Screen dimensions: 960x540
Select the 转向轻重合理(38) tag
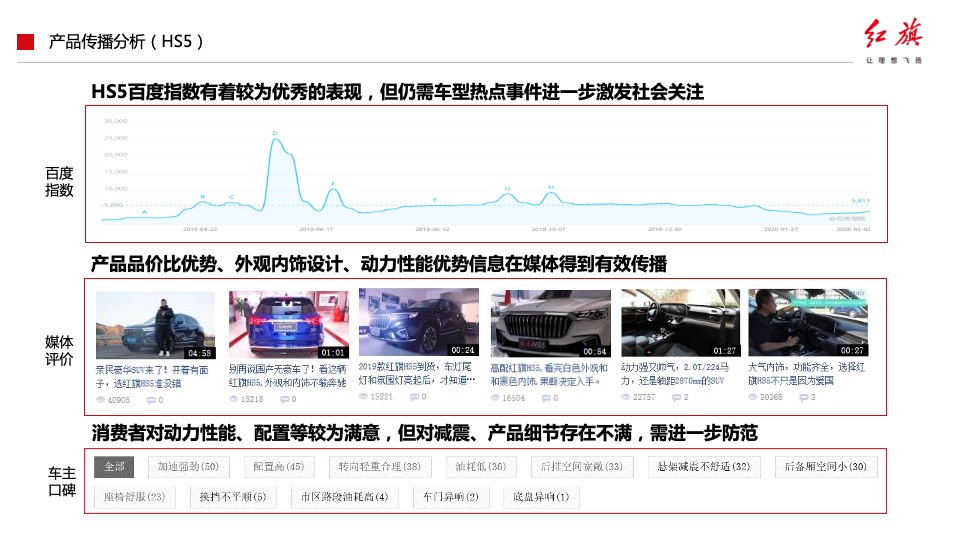(380, 467)
